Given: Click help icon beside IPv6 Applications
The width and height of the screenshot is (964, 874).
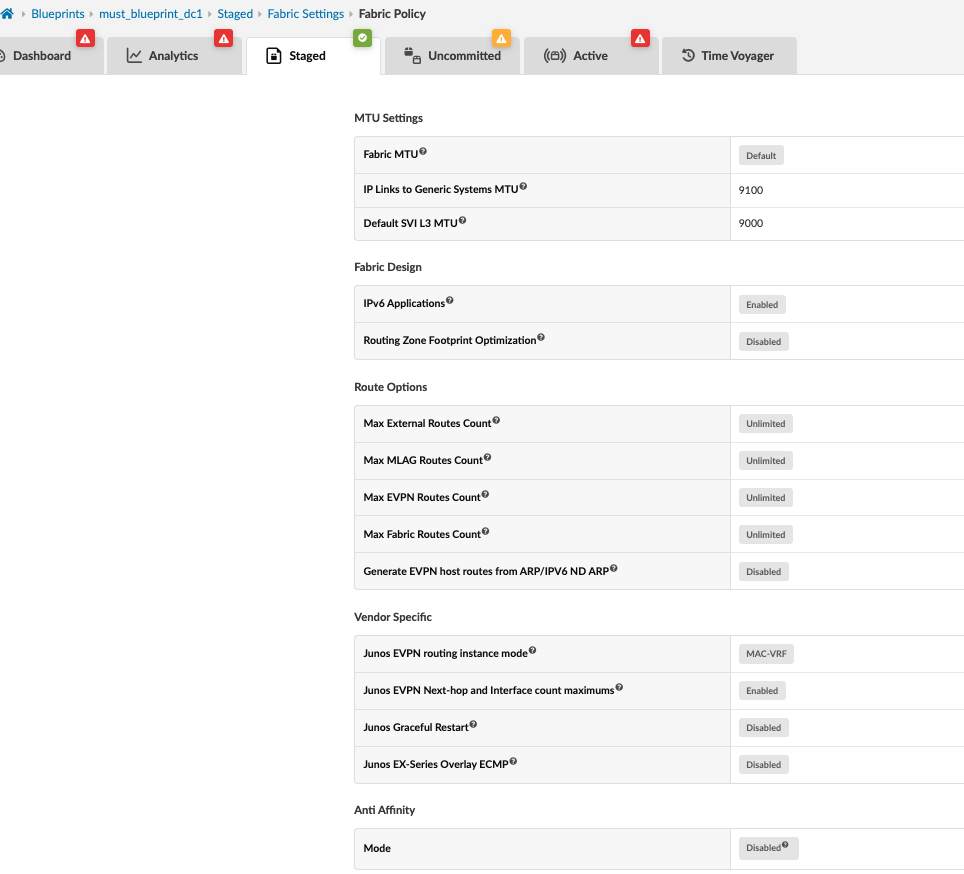Looking at the screenshot, I should coord(450,301).
